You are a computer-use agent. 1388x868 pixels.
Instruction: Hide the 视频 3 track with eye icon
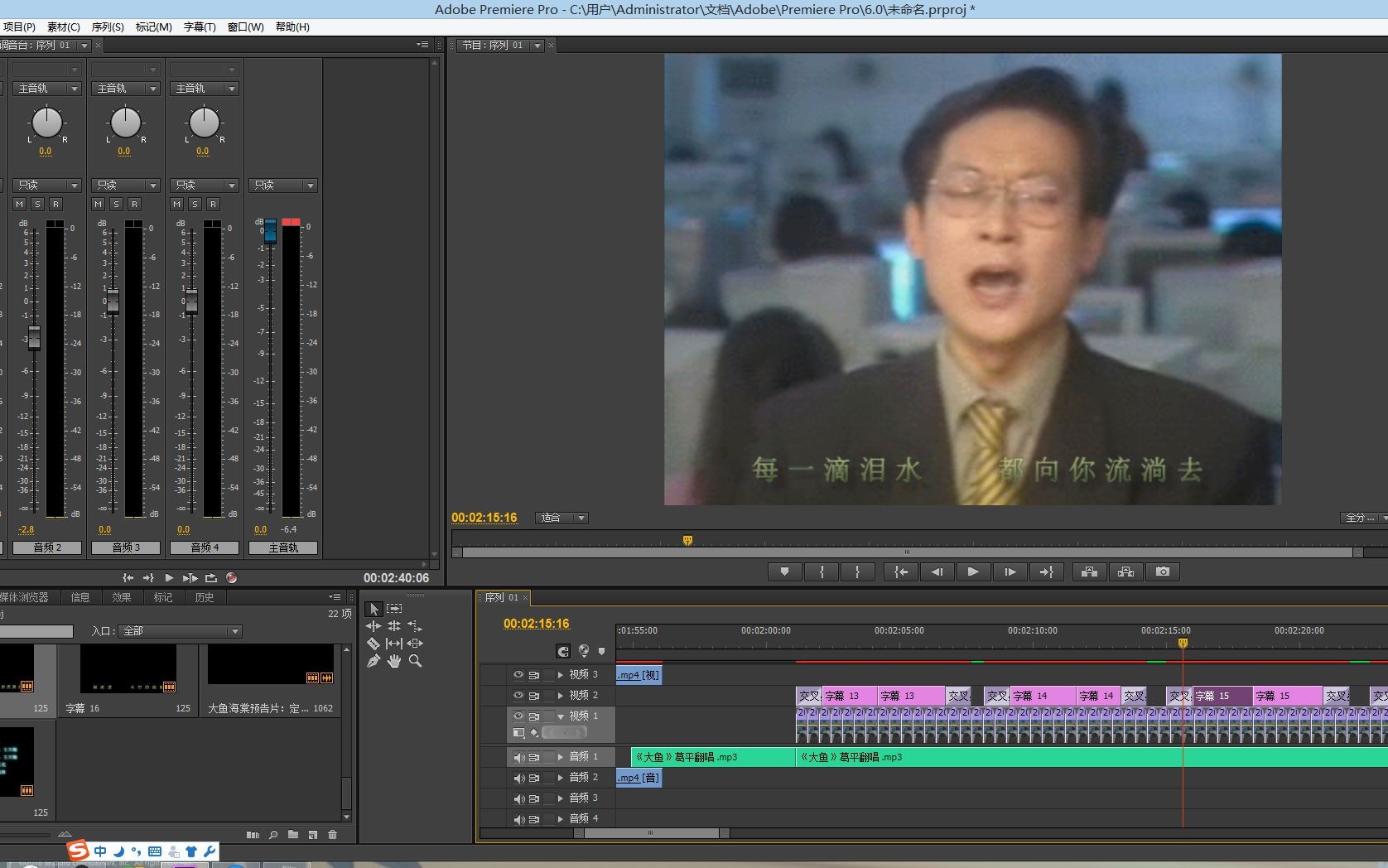click(x=518, y=675)
